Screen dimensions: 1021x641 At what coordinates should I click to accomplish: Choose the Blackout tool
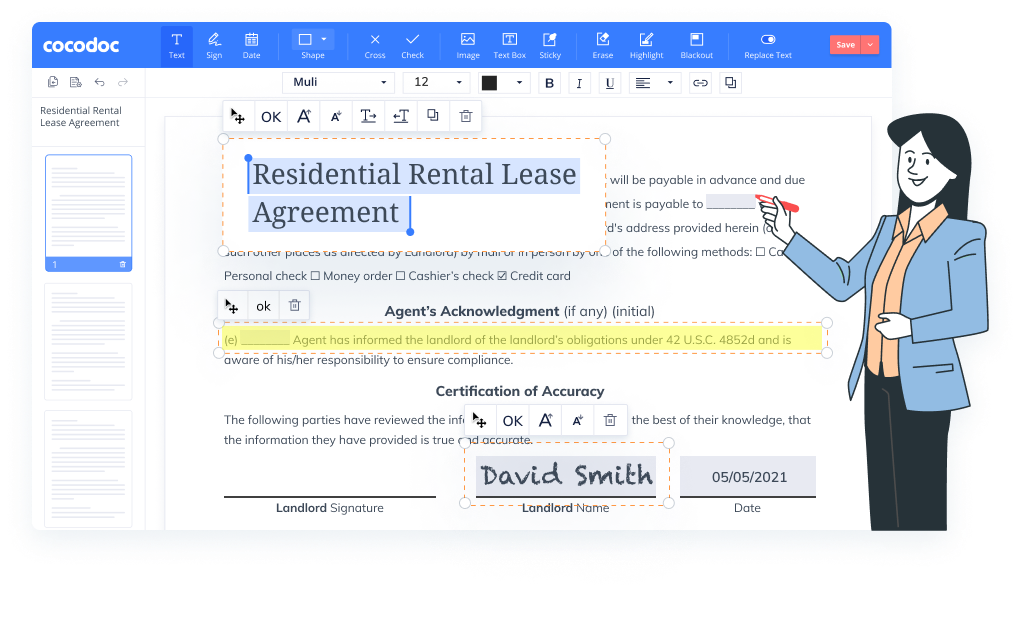tap(696, 45)
